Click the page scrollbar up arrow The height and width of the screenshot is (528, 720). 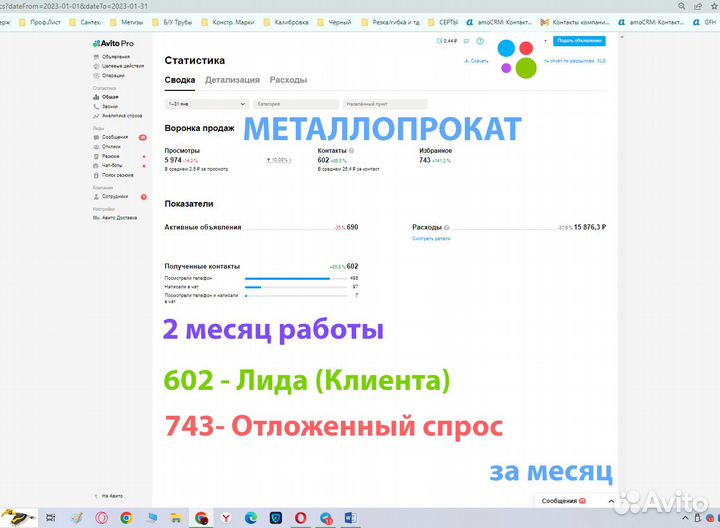622,37
